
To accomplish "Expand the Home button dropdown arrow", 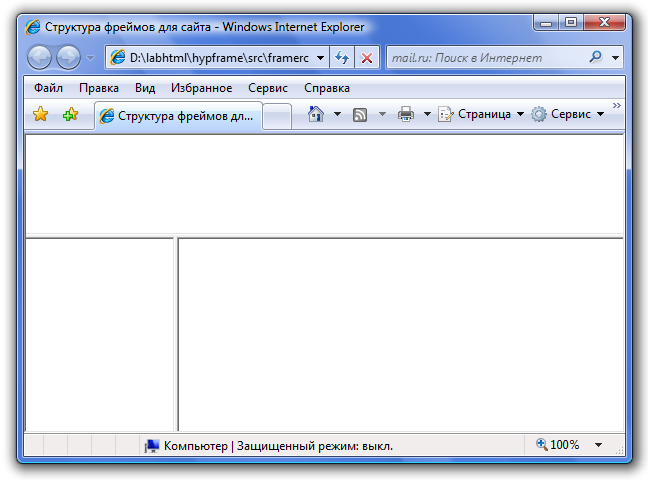I will 337,114.
